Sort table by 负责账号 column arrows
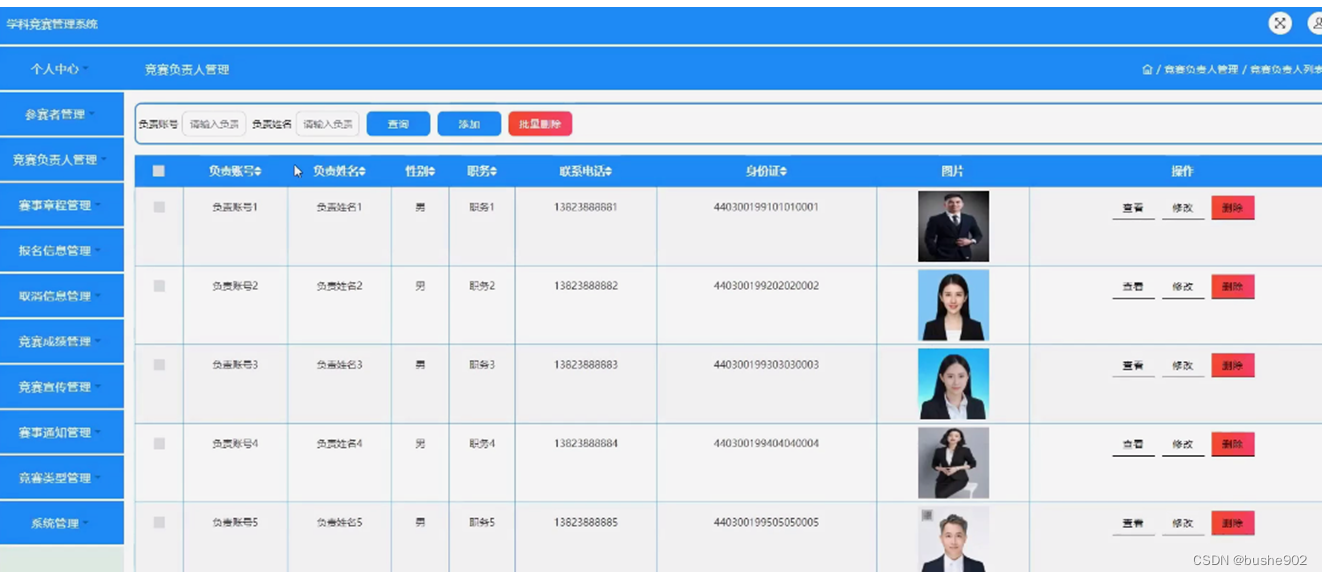This screenshot has width=1322, height=575. (x=259, y=172)
